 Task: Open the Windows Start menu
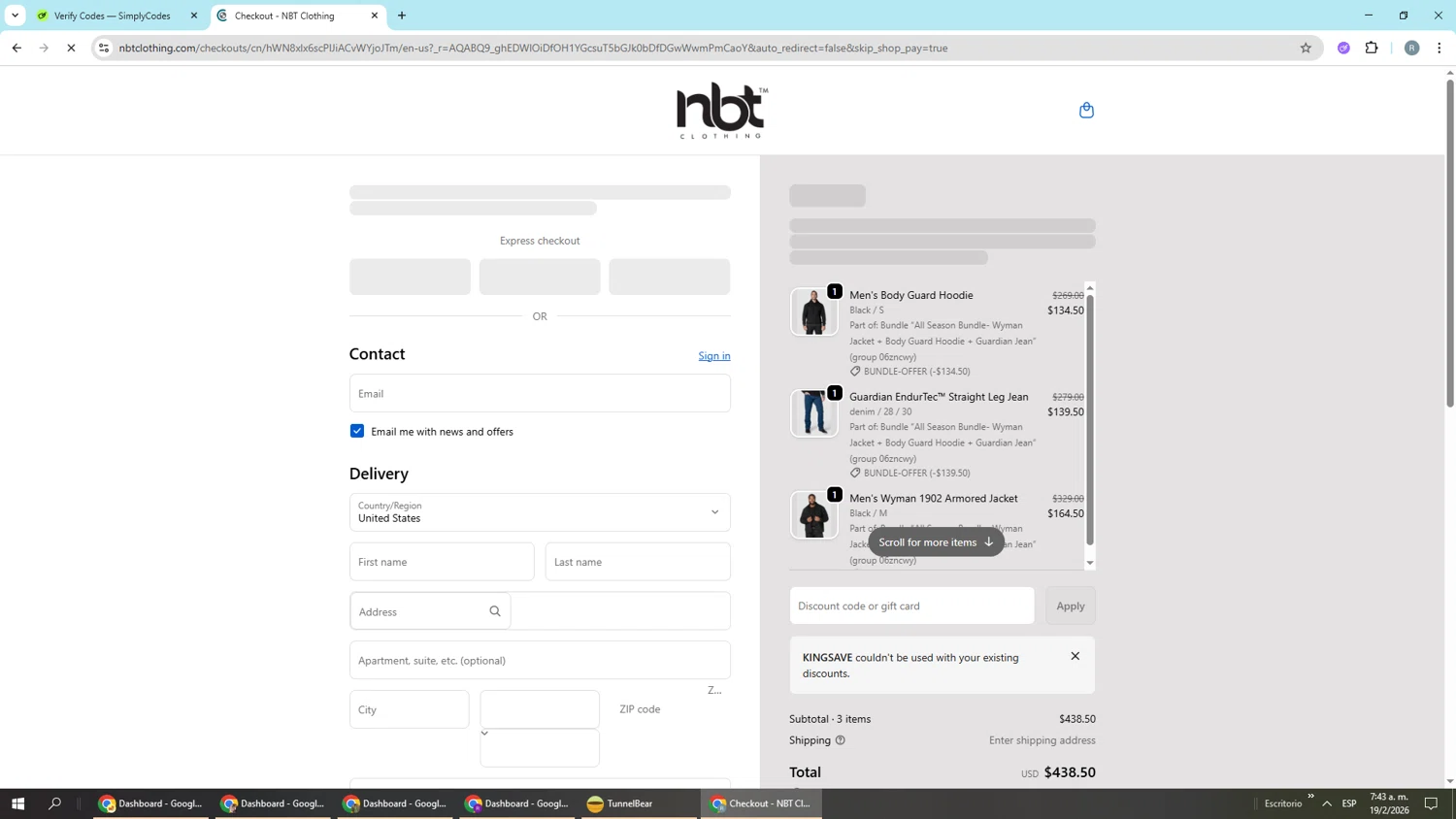[x=17, y=803]
